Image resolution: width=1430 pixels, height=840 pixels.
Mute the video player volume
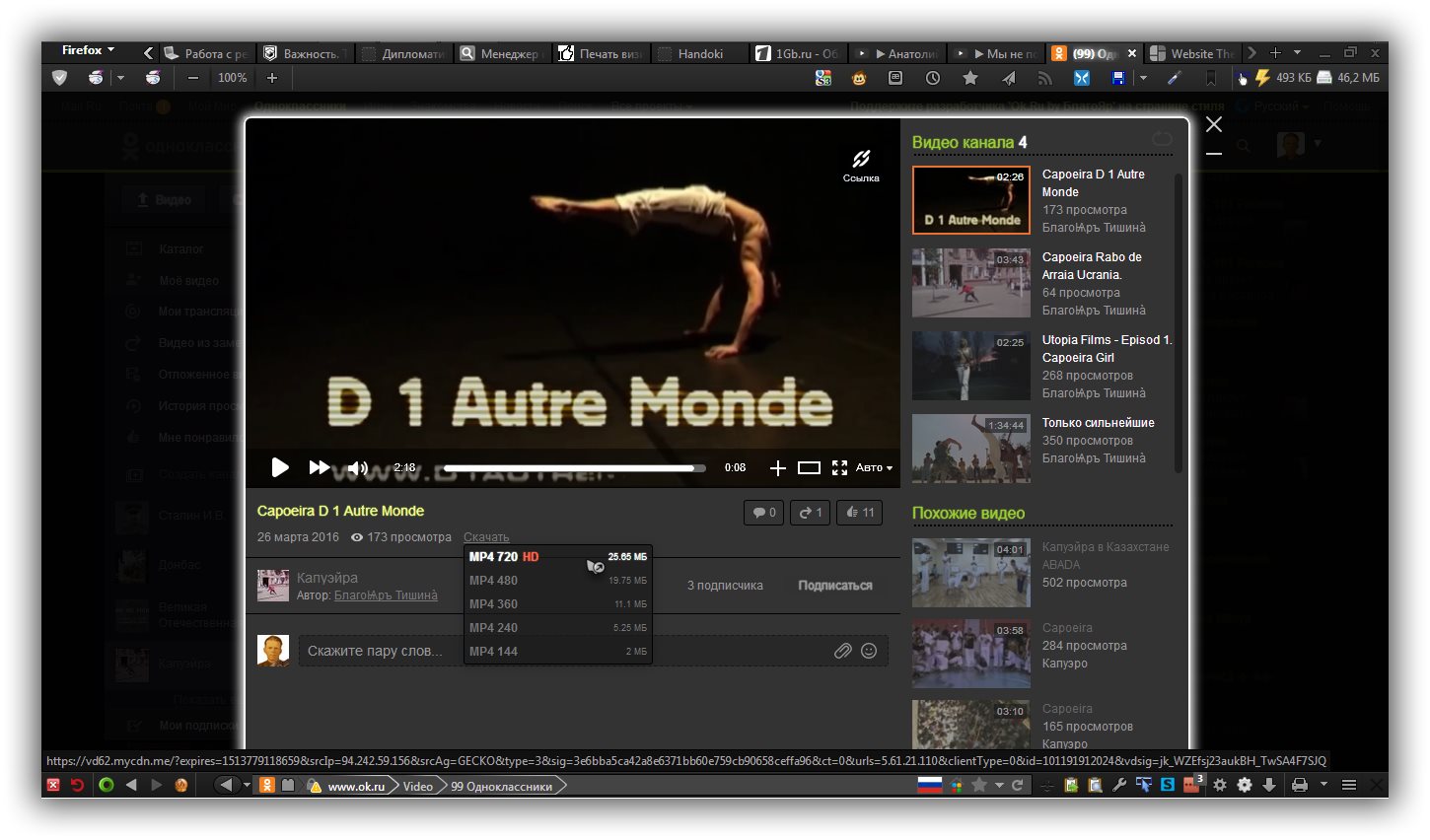[357, 468]
